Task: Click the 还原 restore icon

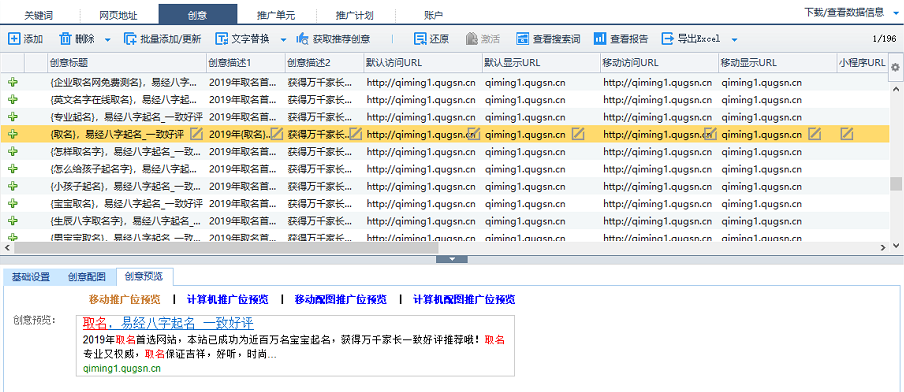Action: (420, 39)
